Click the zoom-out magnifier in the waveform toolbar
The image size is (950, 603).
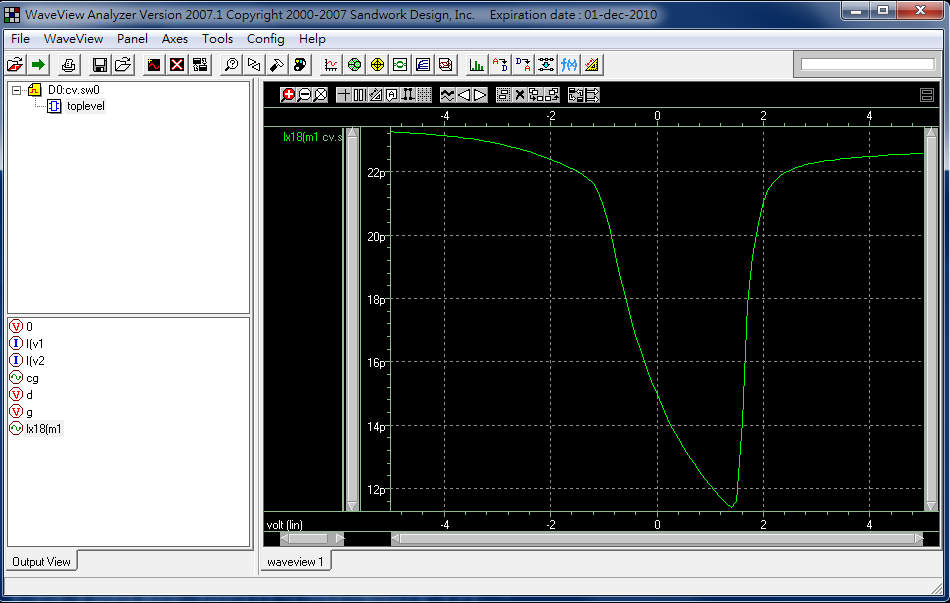pyautogui.click(x=304, y=95)
